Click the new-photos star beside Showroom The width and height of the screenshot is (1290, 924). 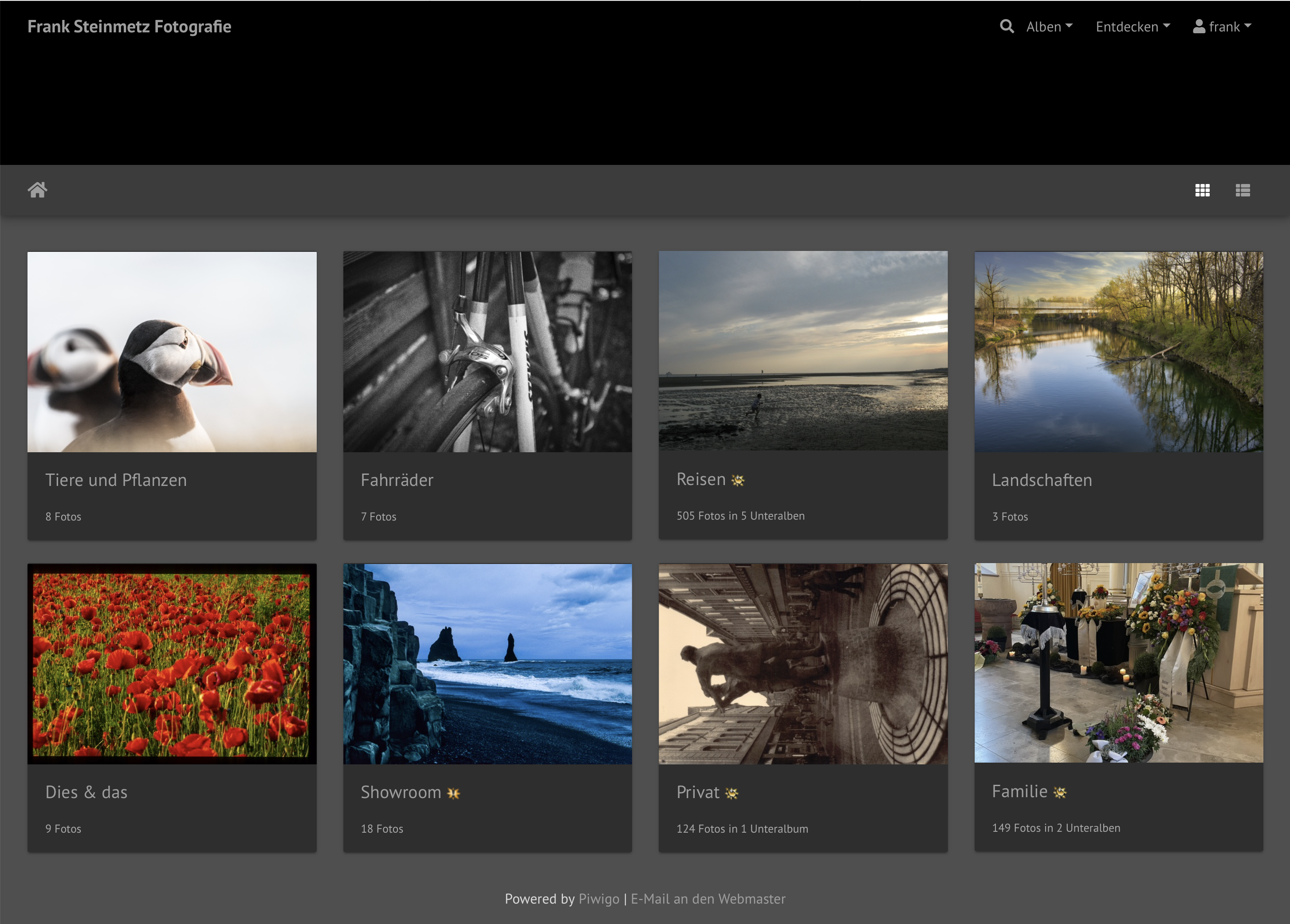(453, 793)
